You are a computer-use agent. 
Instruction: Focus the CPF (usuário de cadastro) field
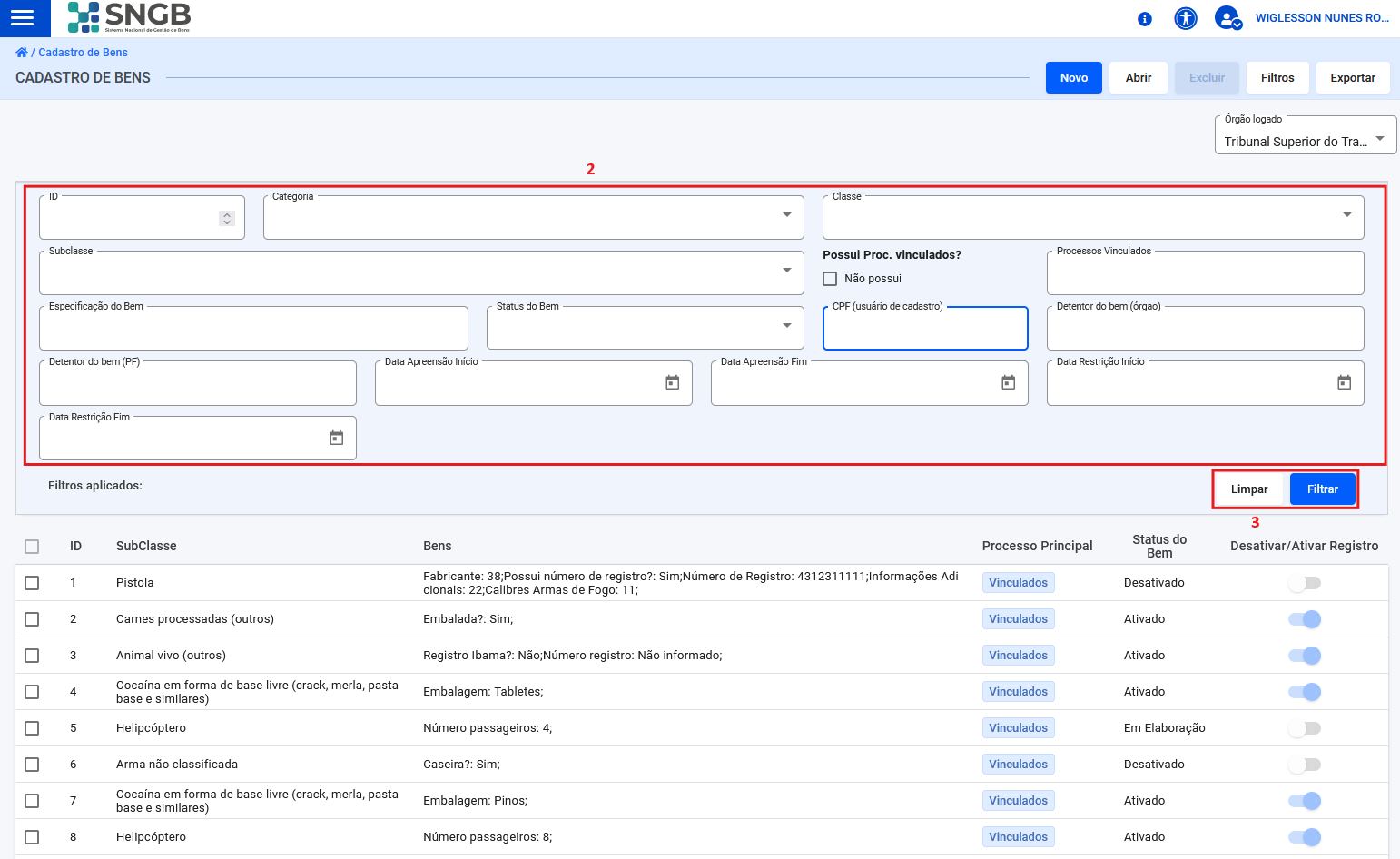pyautogui.click(x=925, y=328)
